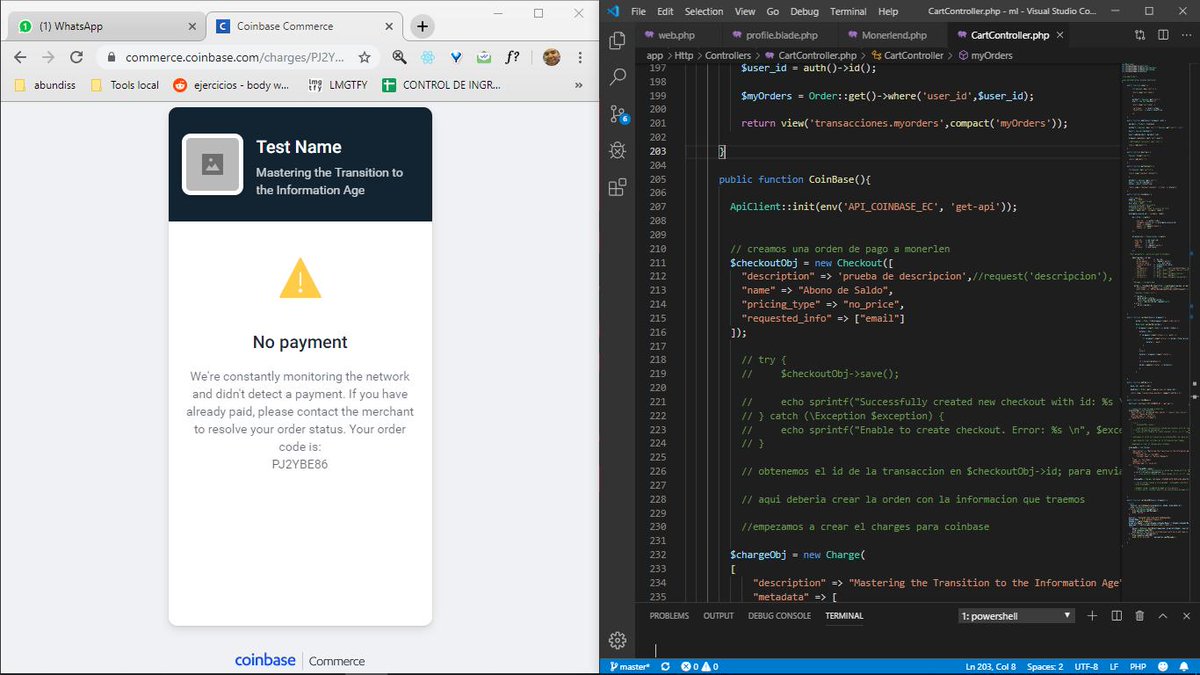The image size is (1200, 675).
Task: Open the File menu in VS Code
Action: pyautogui.click(x=638, y=11)
